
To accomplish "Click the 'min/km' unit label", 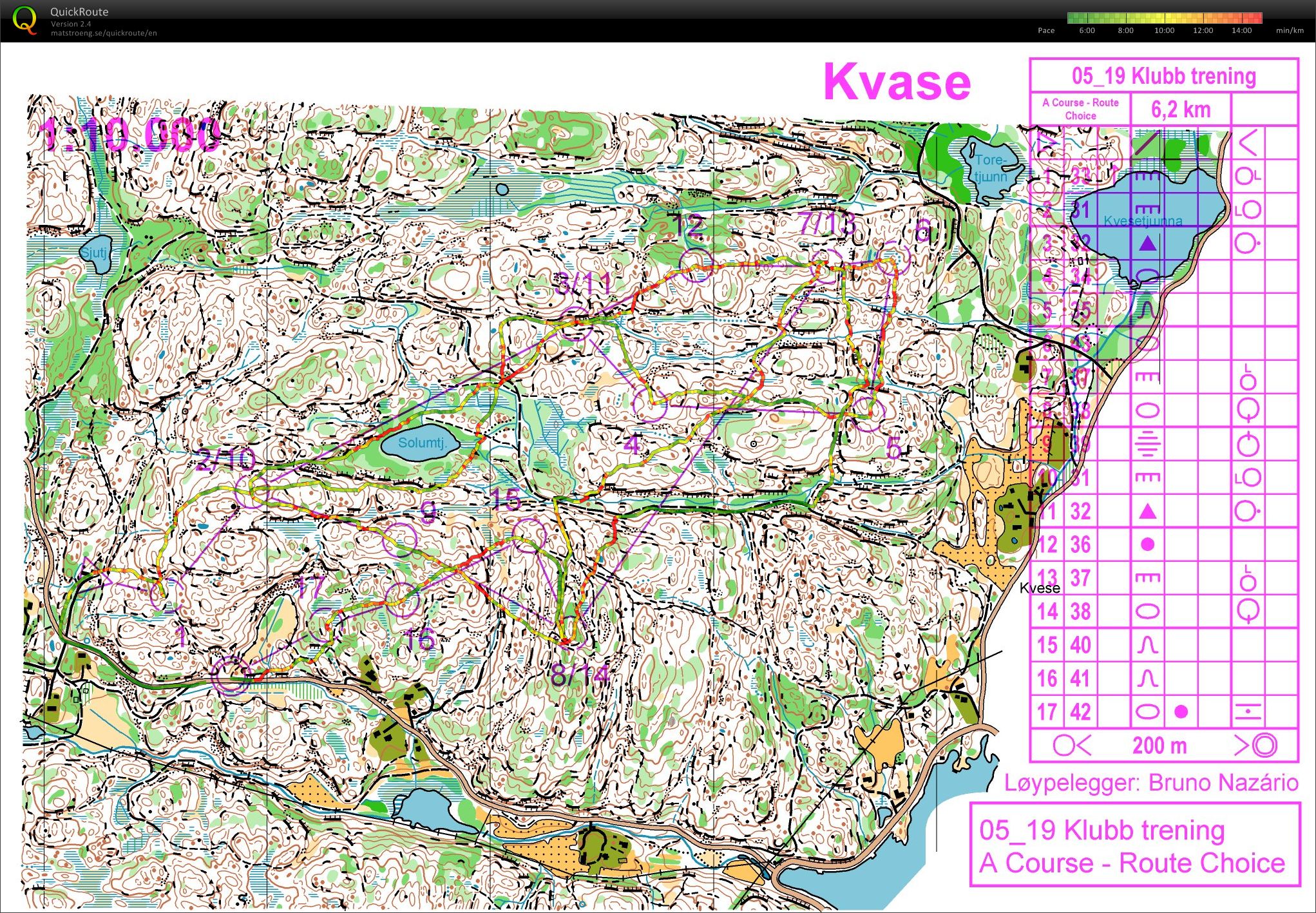I will coord(1290,30).
